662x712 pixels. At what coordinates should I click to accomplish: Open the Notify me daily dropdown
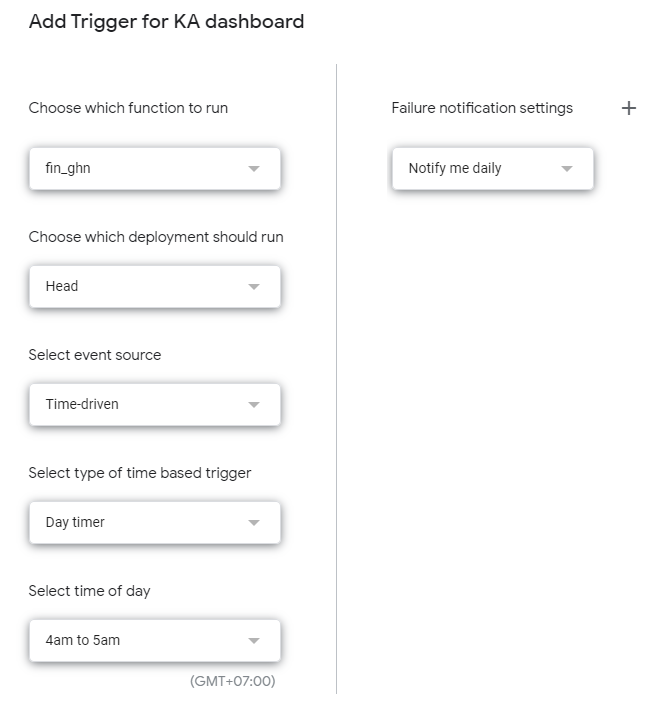coord(491,169)
